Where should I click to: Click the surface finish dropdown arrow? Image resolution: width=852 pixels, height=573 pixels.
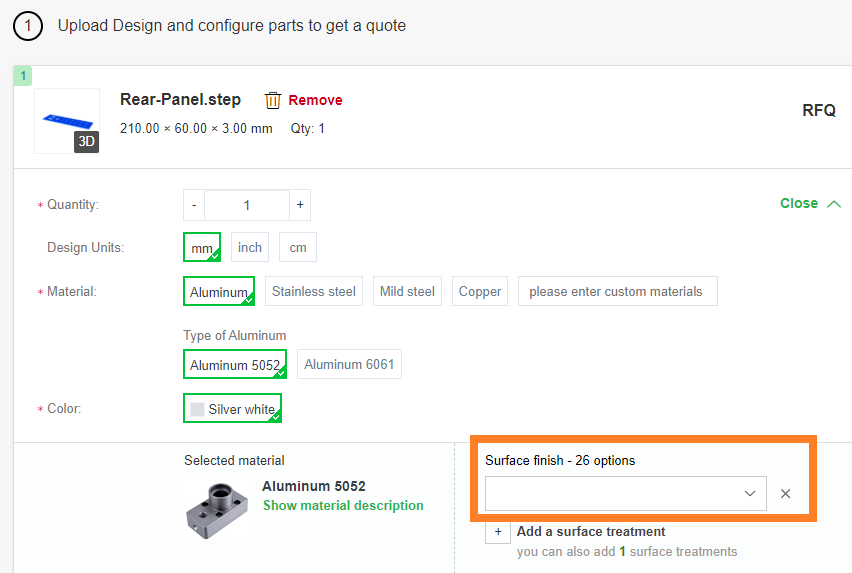[750, 494]
